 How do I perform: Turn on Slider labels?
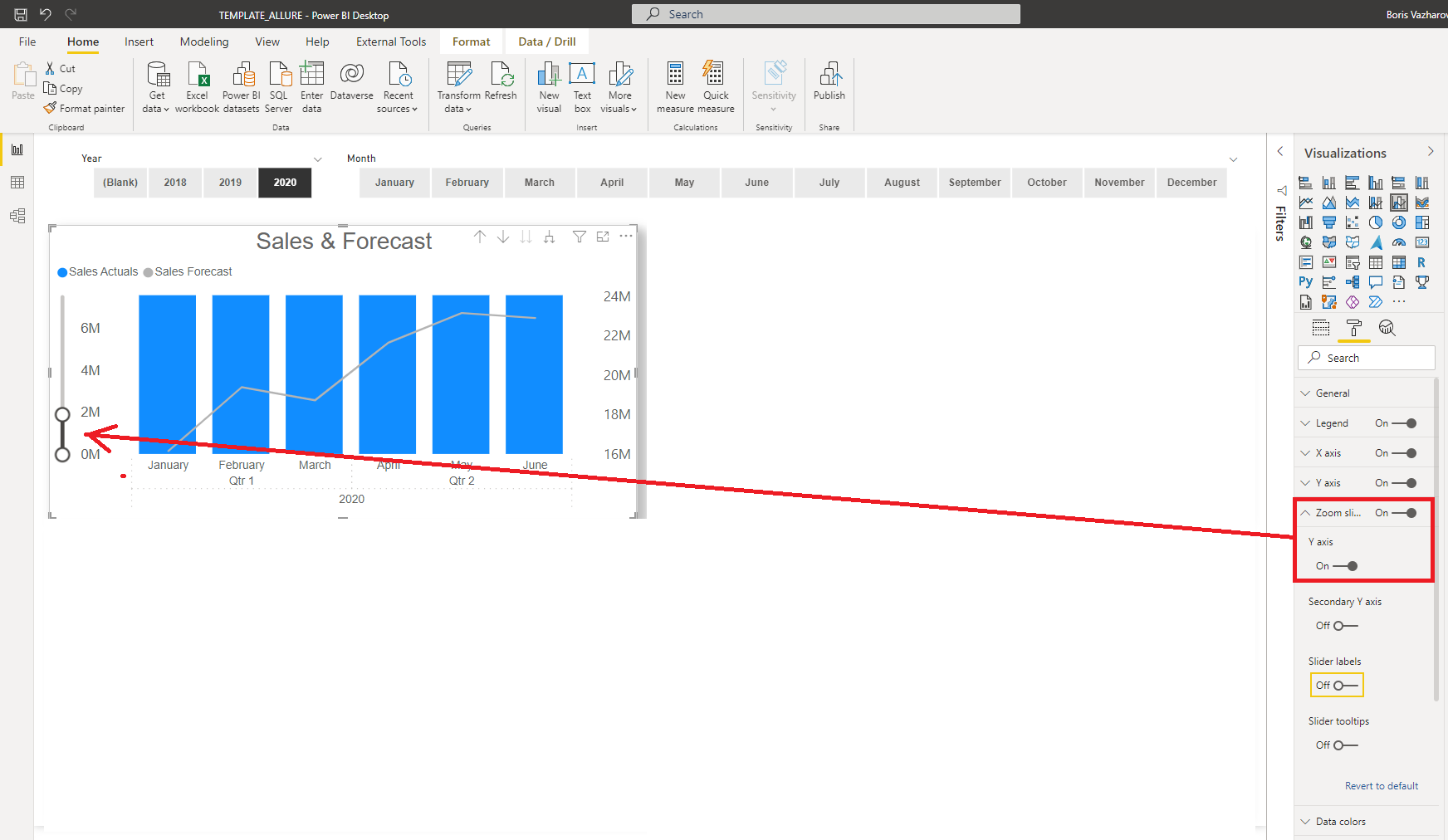pos(1346,686)
